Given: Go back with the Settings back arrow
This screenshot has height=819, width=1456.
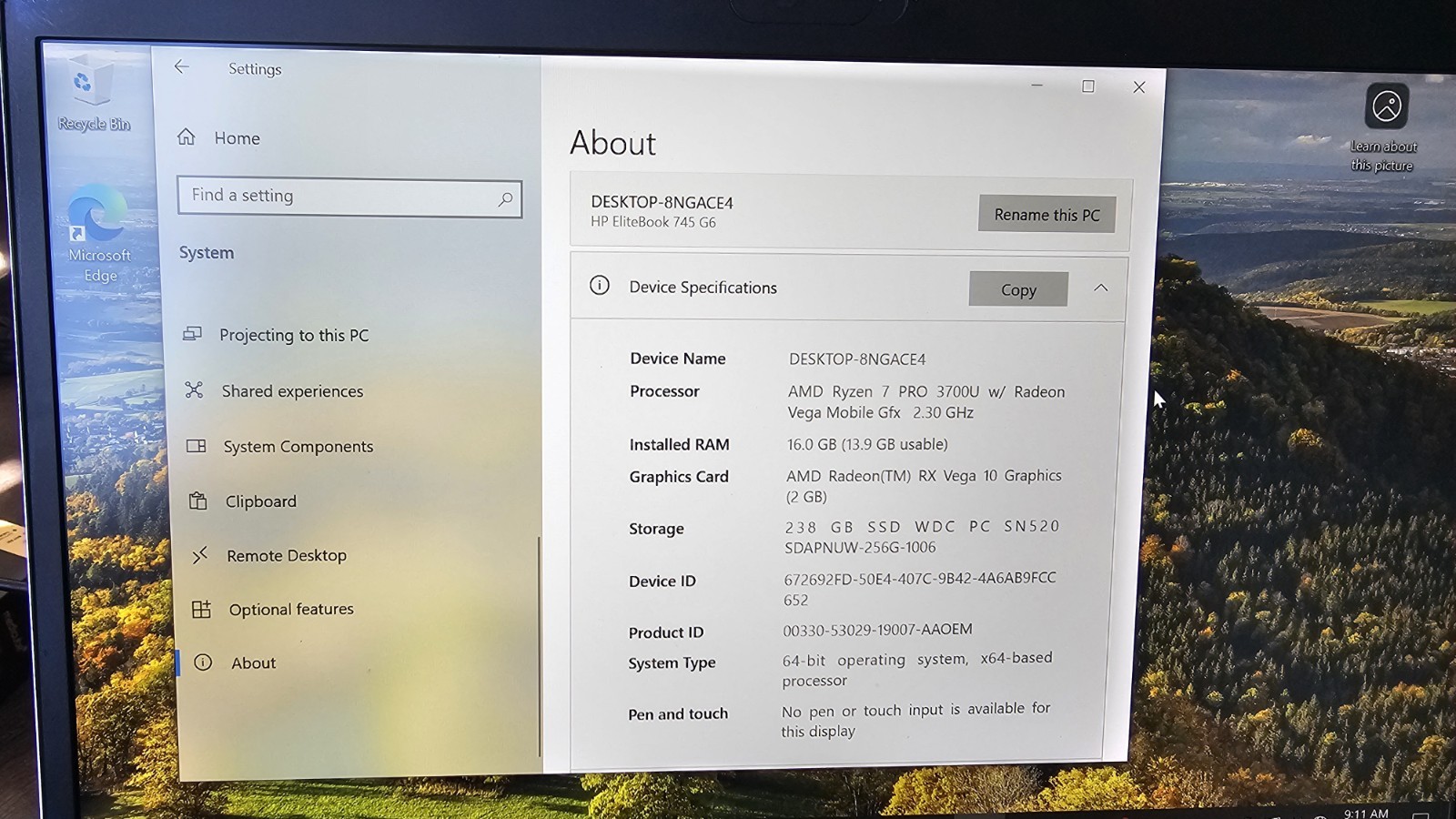Looking at the screenshot, I should pos(182,66).
